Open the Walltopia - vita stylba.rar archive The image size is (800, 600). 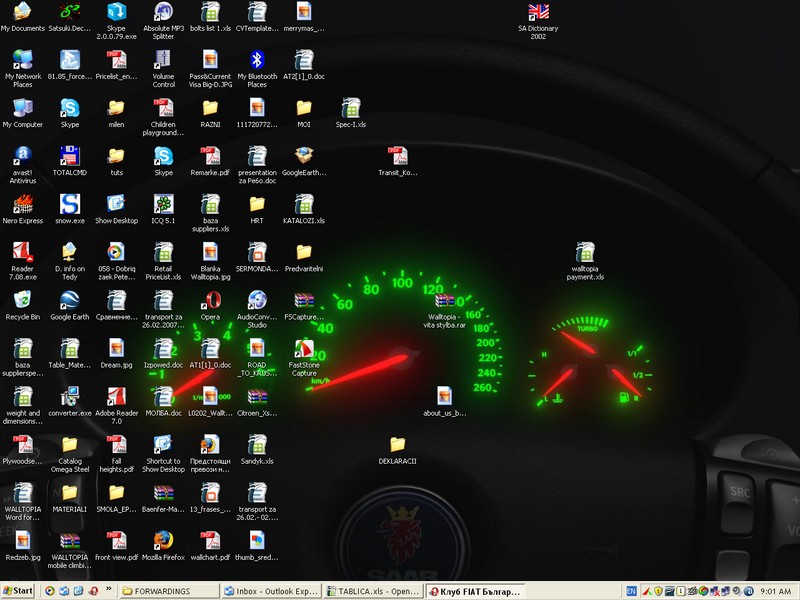[x=445, y=300]
